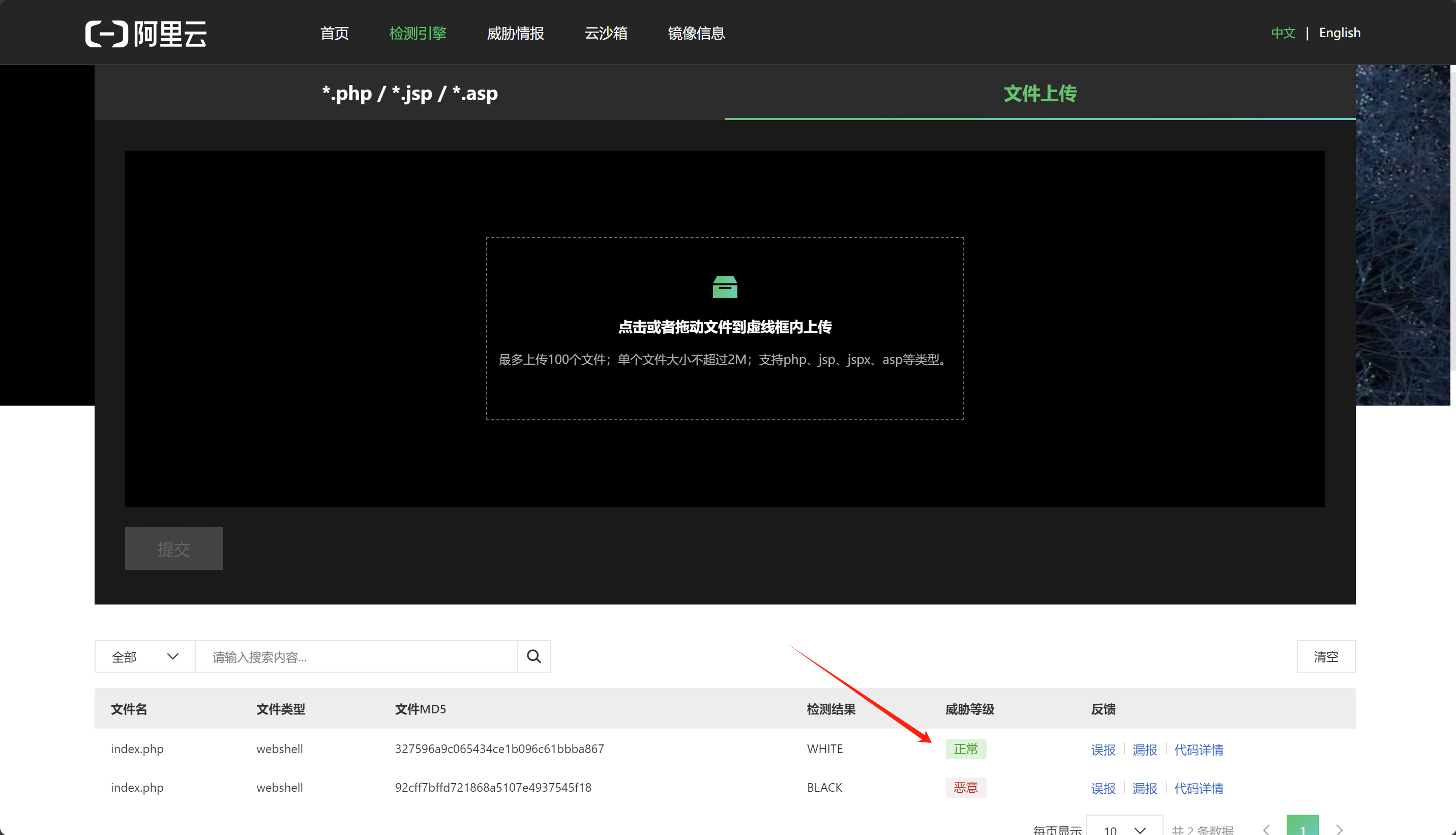Viewport: 1456px width, 835px height.
Task: Click the 清空 clear button
Action: (1325, 656)
